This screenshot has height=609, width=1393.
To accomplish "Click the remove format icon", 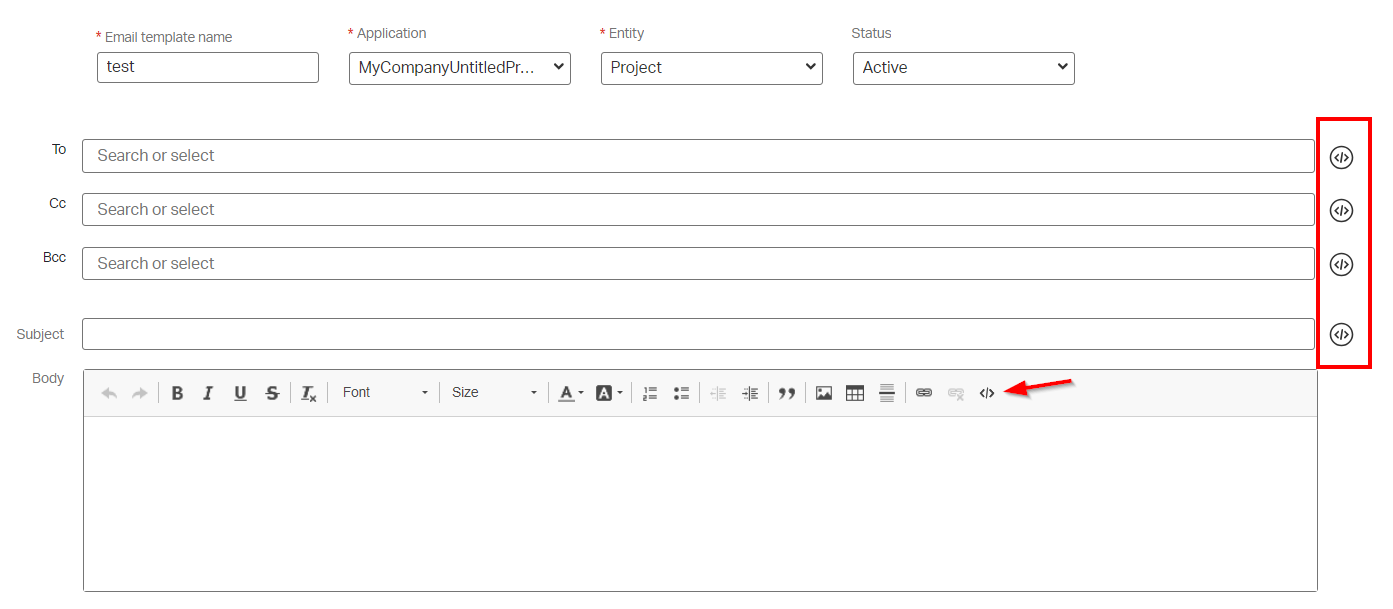I will tap(309, 393).
